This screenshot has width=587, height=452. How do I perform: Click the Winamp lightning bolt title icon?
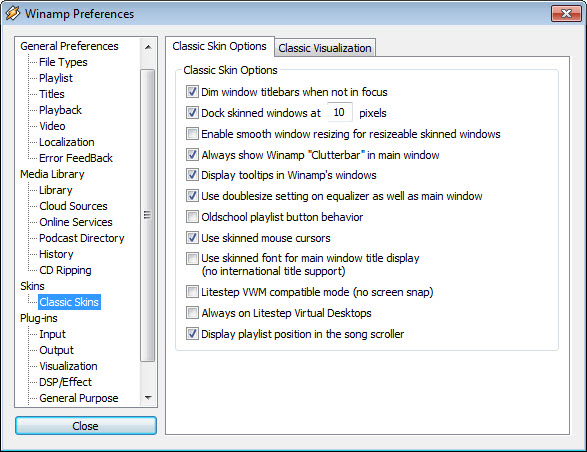(12, 13)
